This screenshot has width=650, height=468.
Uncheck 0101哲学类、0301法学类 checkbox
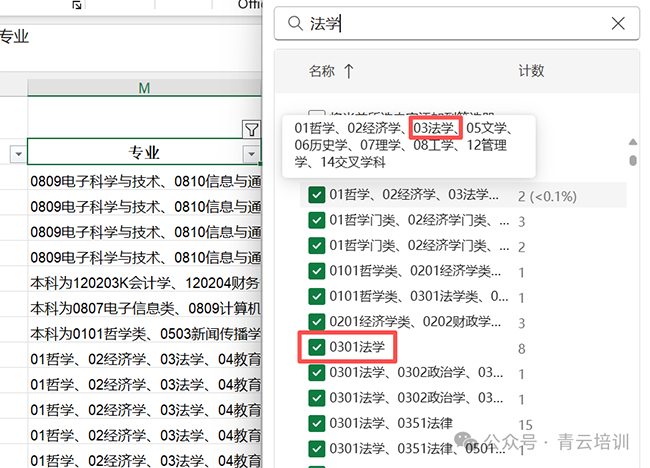[317, 296]
